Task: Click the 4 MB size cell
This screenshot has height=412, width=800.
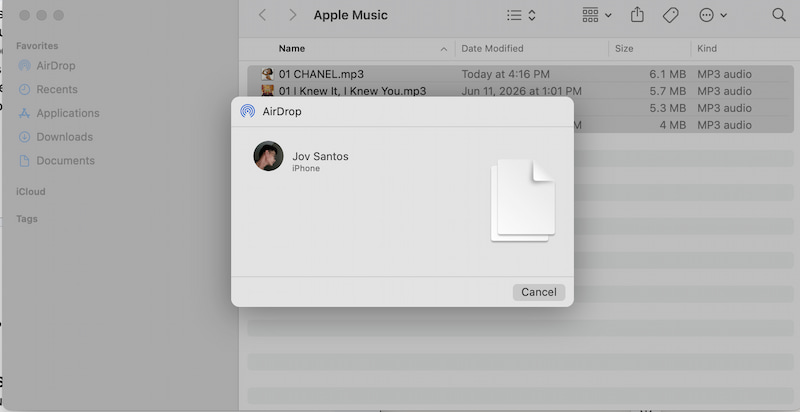Action: pos(672,125)
